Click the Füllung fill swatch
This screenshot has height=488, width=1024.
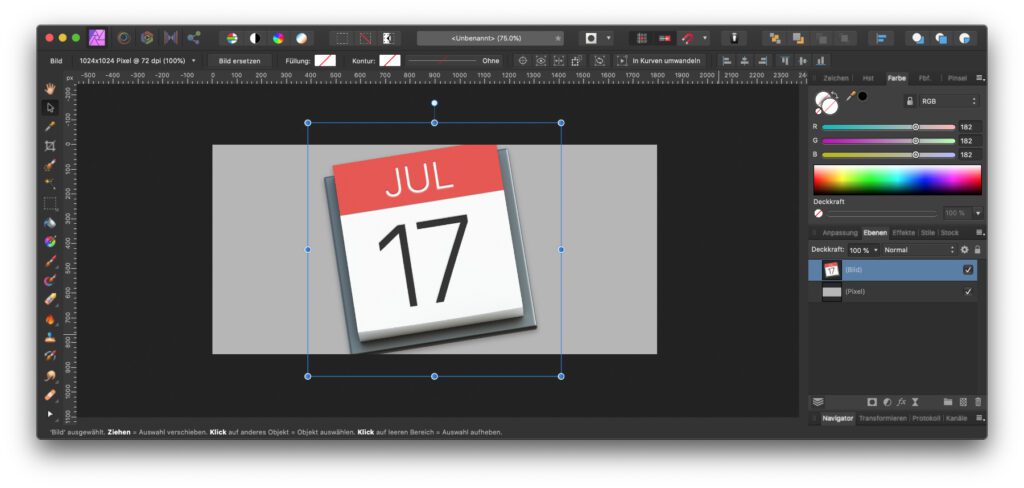pos(325,61)
